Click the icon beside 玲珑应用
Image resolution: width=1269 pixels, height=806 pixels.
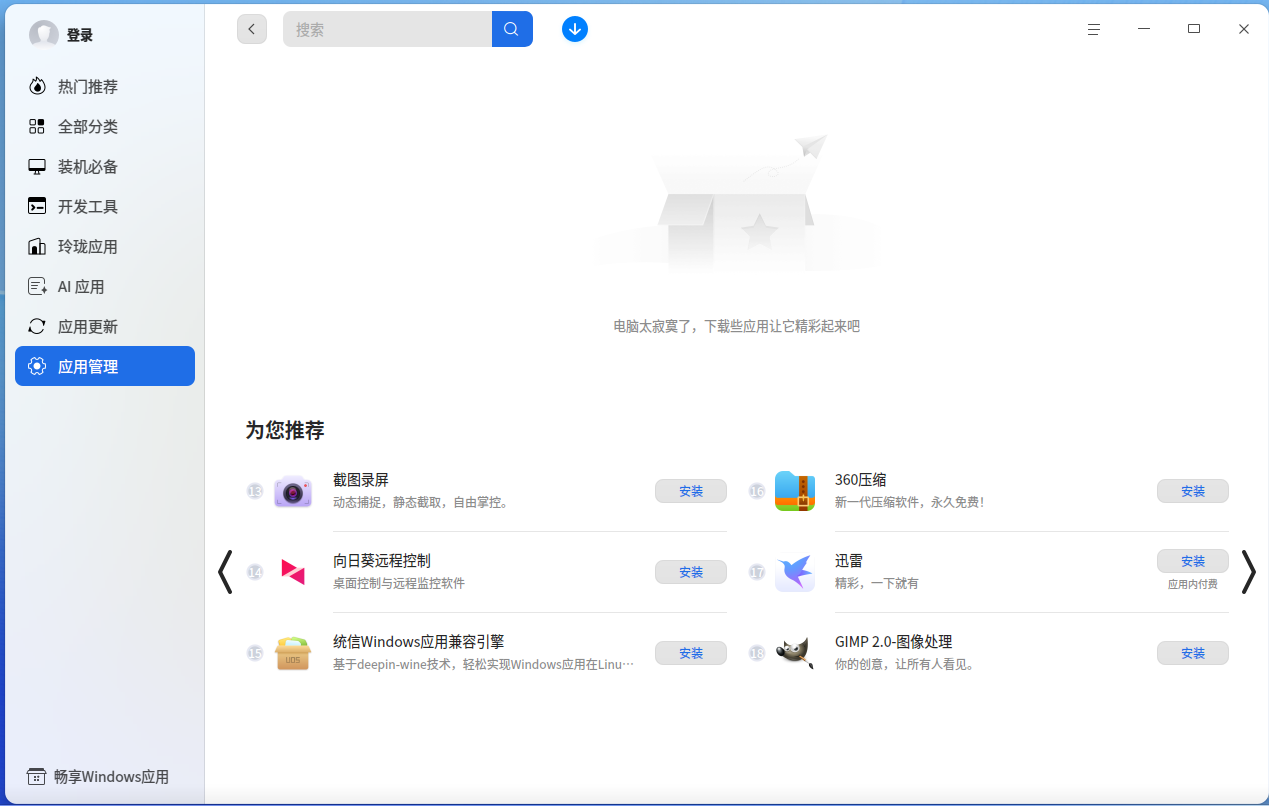pos(37,247)
